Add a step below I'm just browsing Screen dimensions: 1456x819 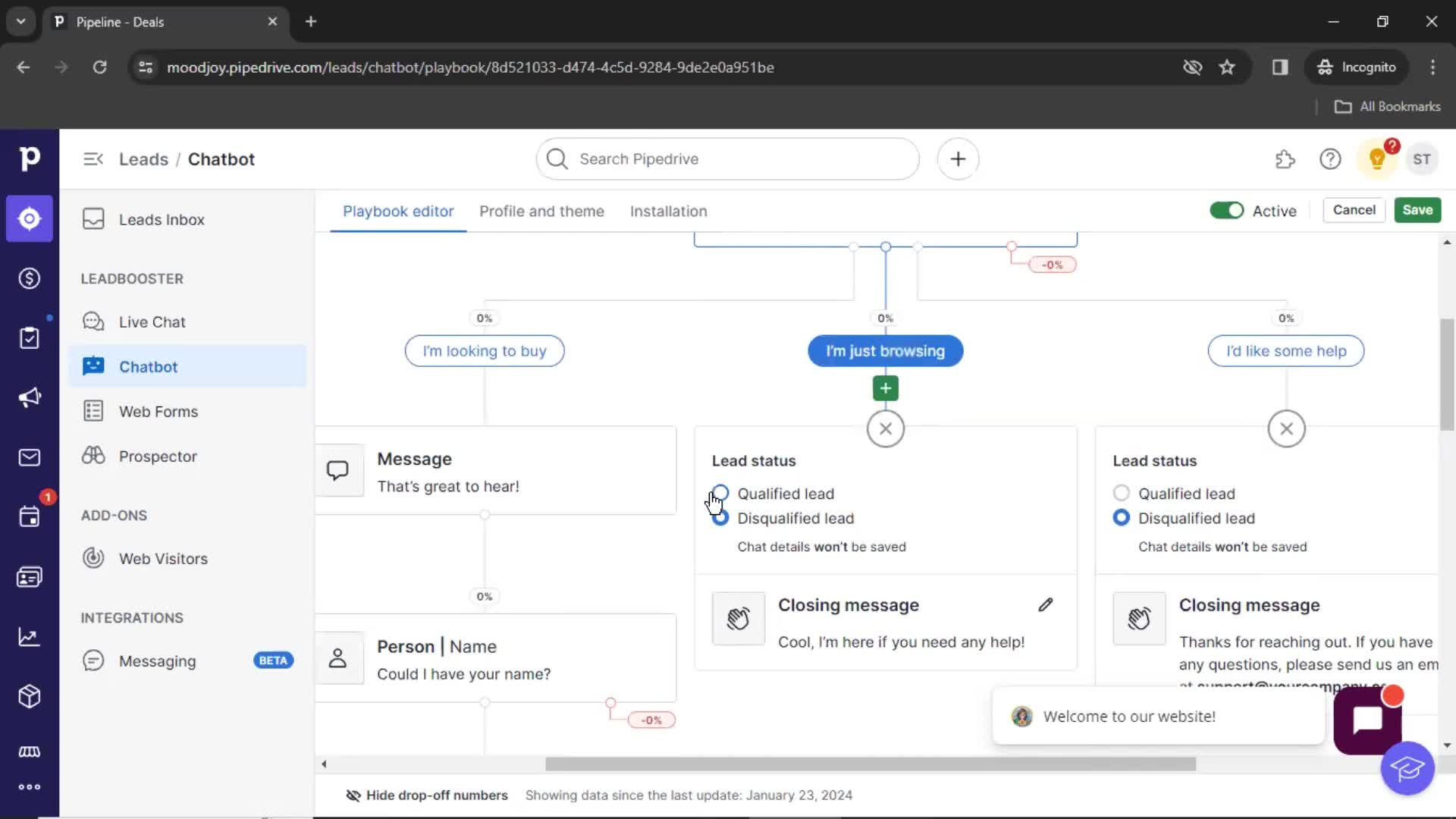click(885, 388)
